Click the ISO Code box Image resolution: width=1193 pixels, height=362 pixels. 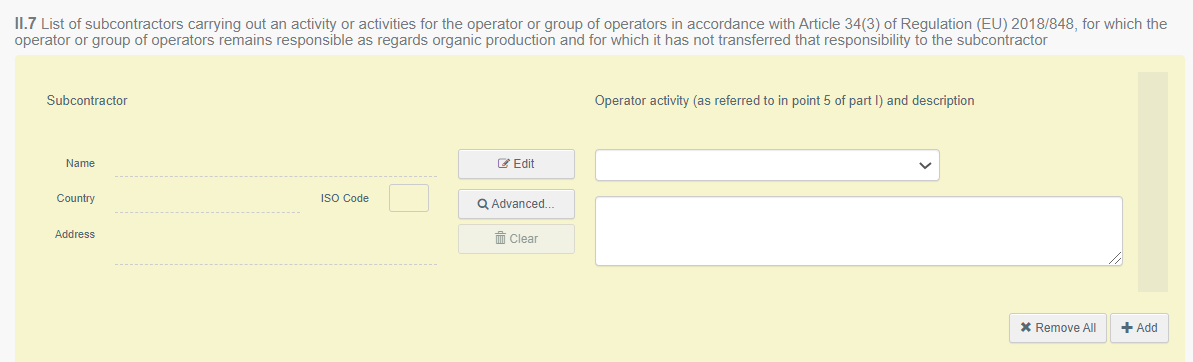tap(409, 198)
